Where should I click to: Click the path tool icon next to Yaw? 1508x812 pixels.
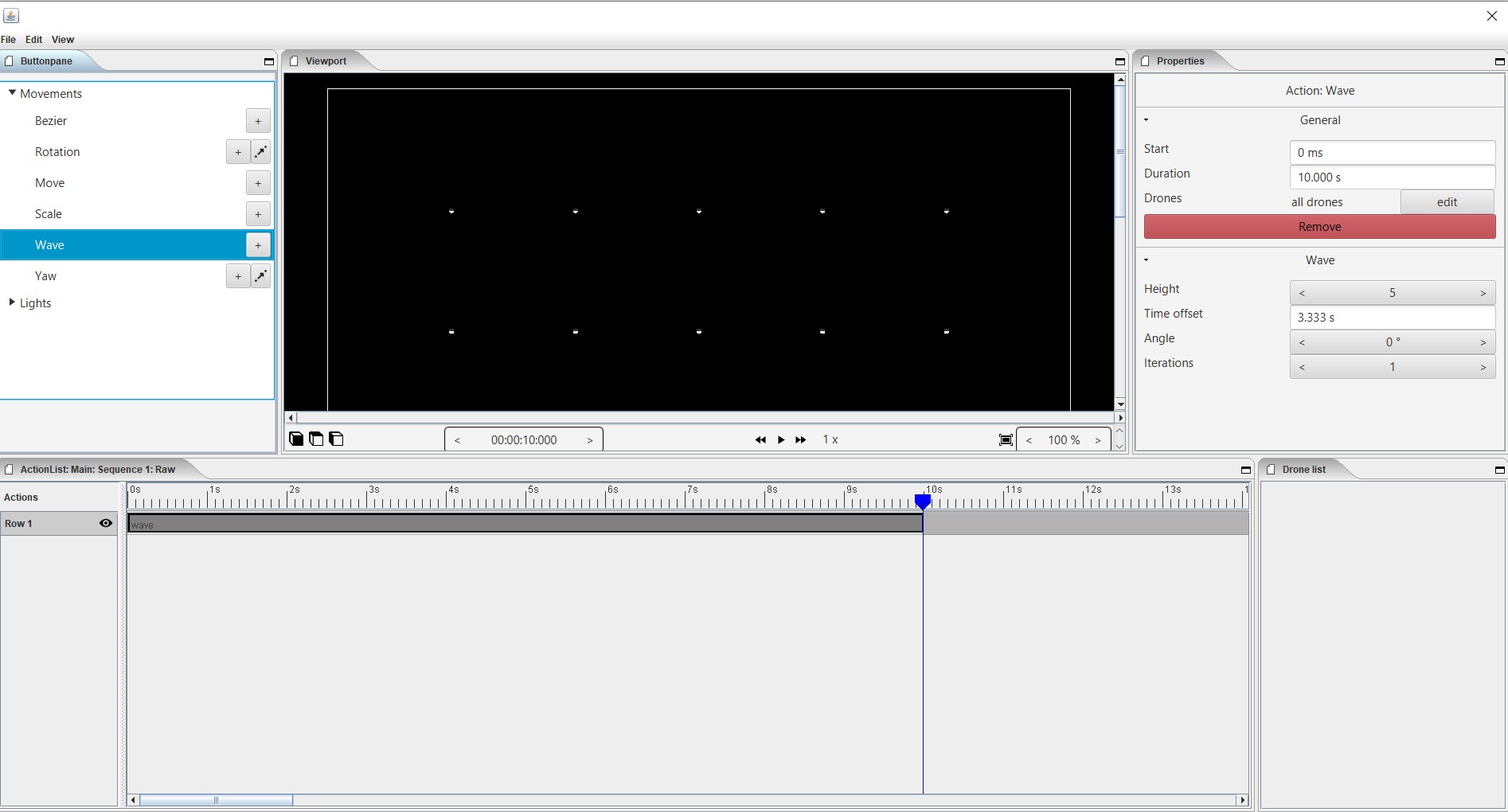260,275
